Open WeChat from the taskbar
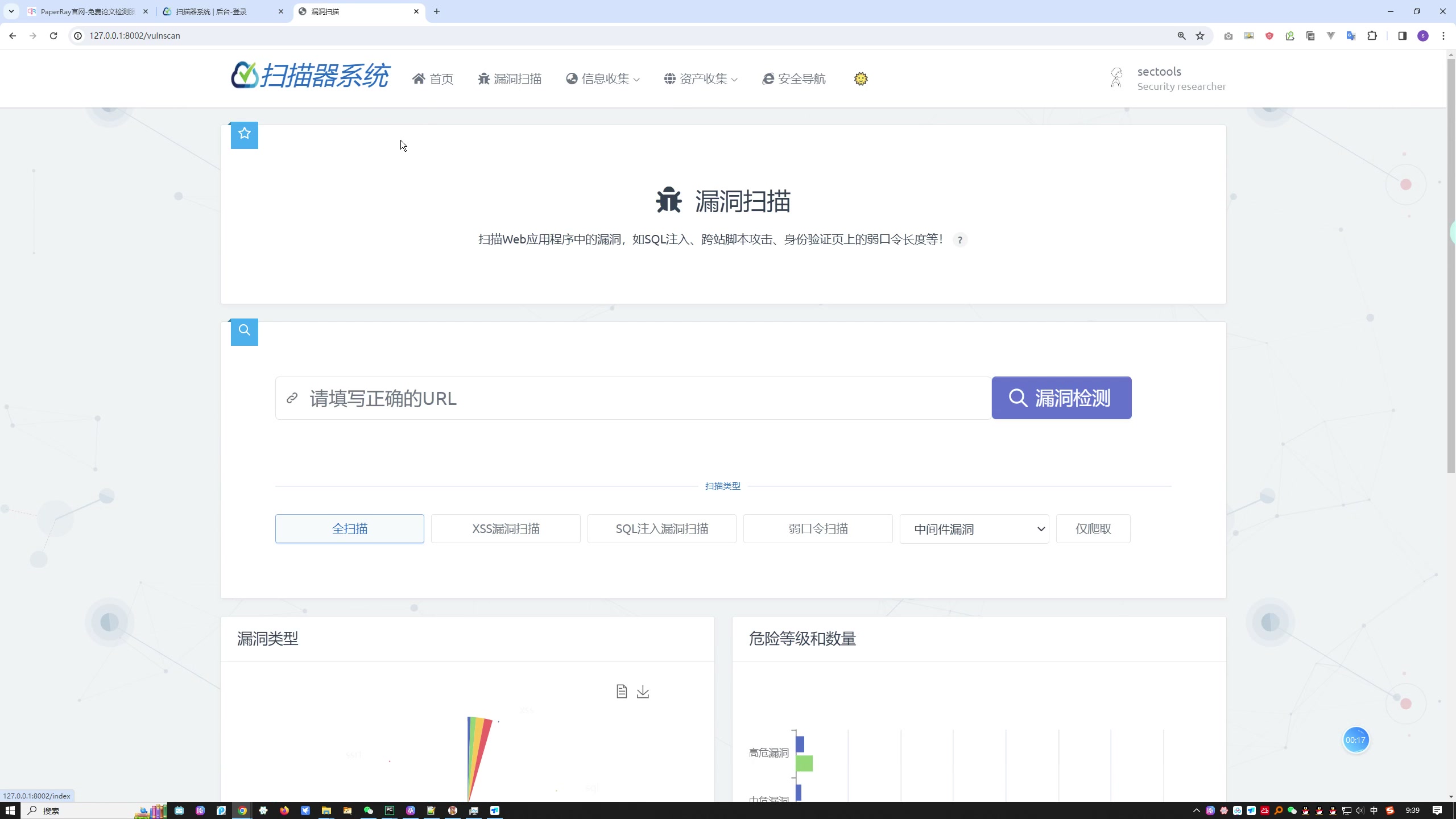1456x819 pixels. [369, 810]
